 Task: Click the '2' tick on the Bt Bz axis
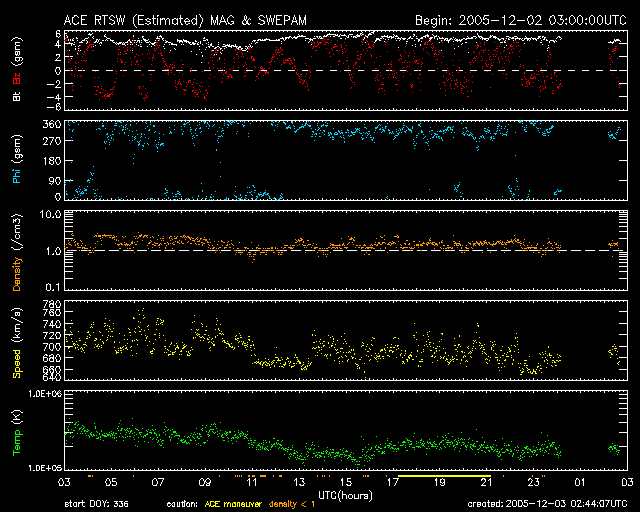coord(58,57)
